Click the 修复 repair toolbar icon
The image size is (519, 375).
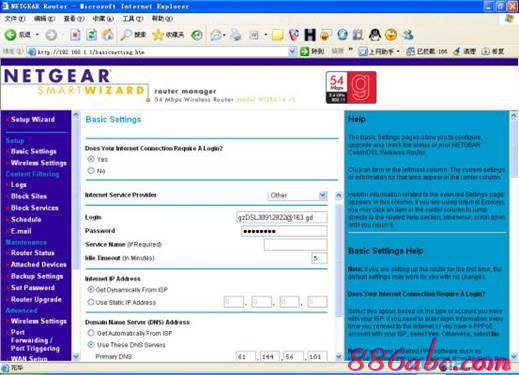coord(485,52)
